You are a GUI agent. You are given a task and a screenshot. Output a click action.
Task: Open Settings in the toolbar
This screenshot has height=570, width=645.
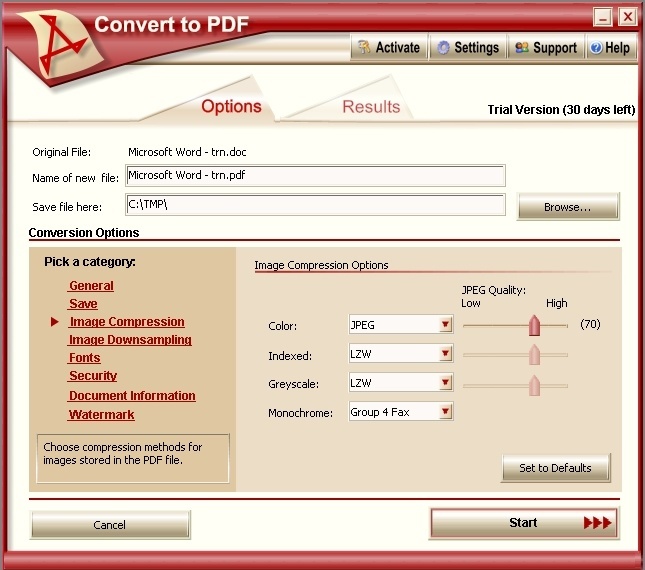pyautogui.click(x=468, y=48)
